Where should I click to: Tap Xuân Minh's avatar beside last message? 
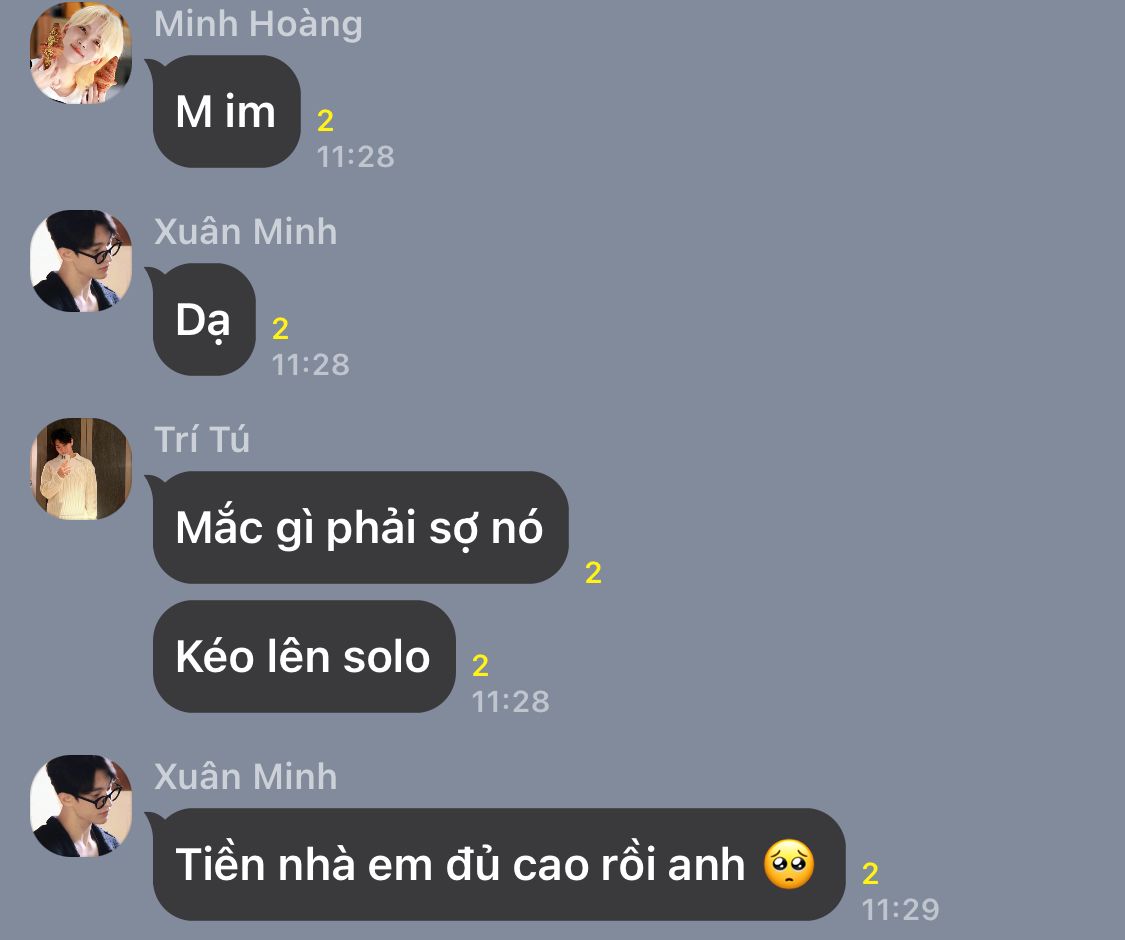point(81,806)
